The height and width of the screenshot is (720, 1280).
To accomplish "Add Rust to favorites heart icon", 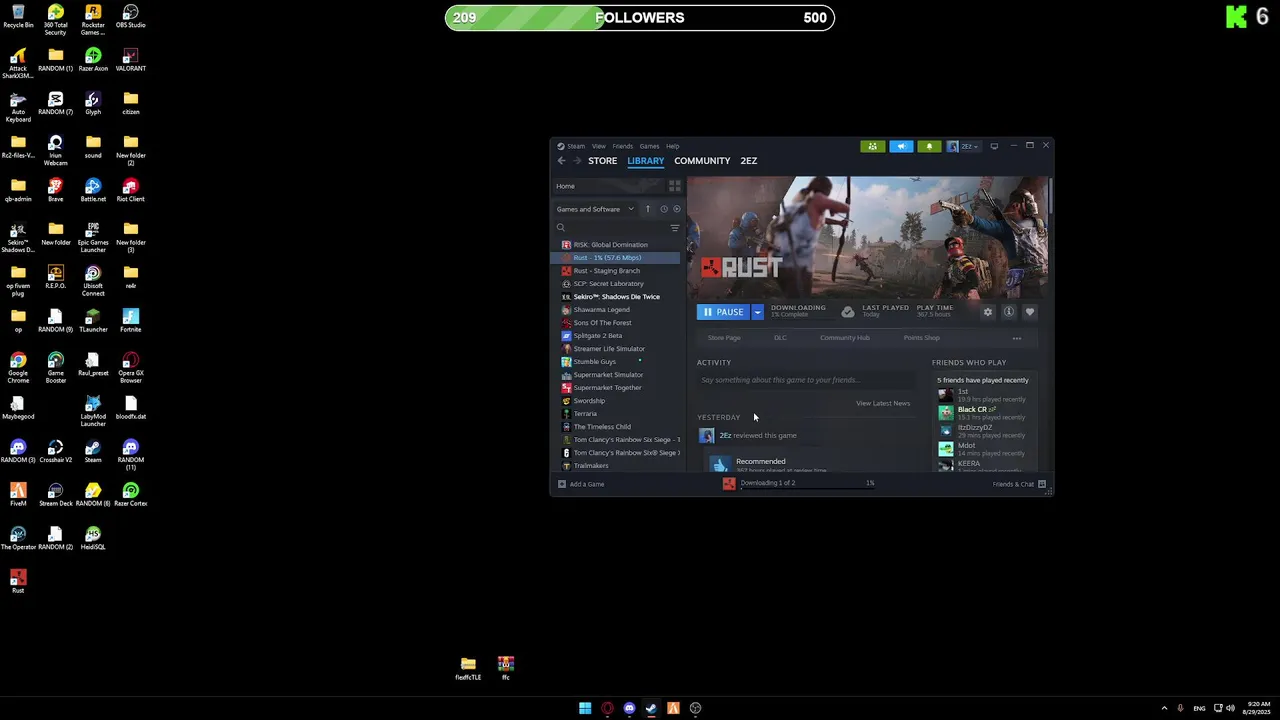I will (x=1030, y=312).
